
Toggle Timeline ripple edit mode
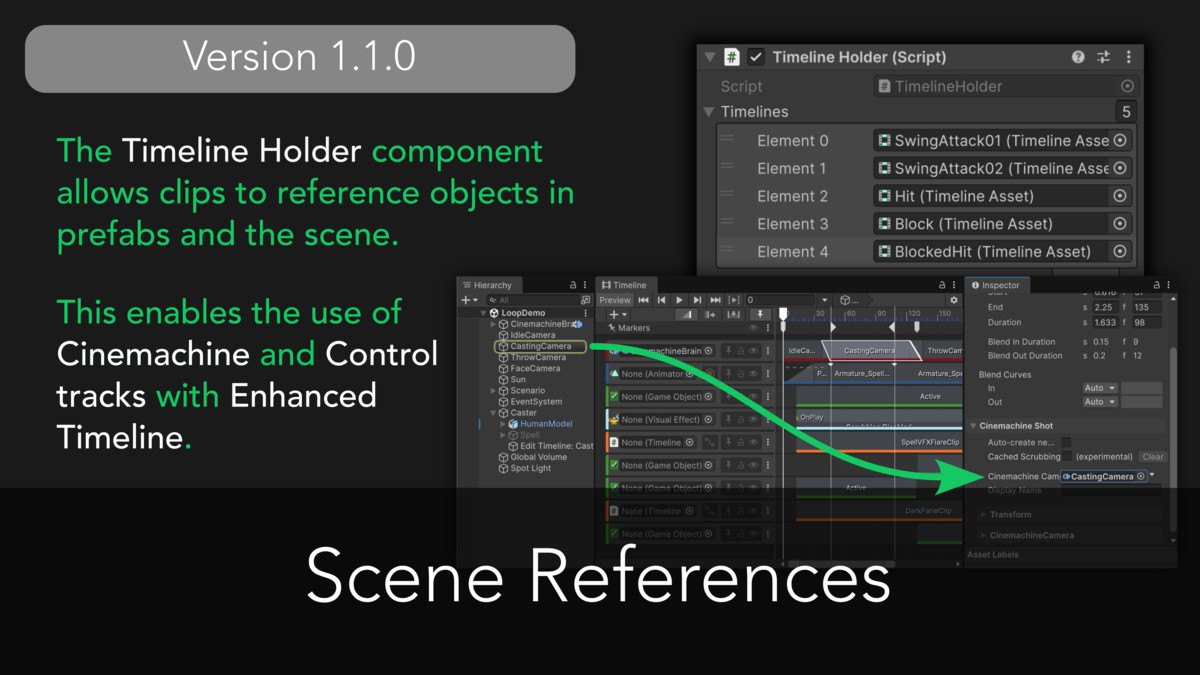coord(710,314)
